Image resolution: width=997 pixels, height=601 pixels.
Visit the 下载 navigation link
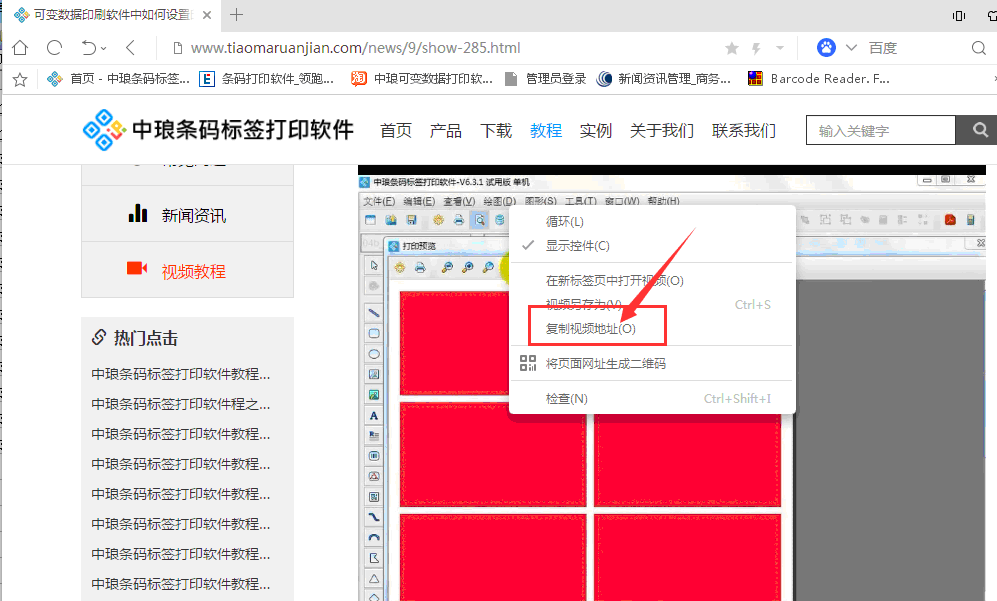coord(496,130)
